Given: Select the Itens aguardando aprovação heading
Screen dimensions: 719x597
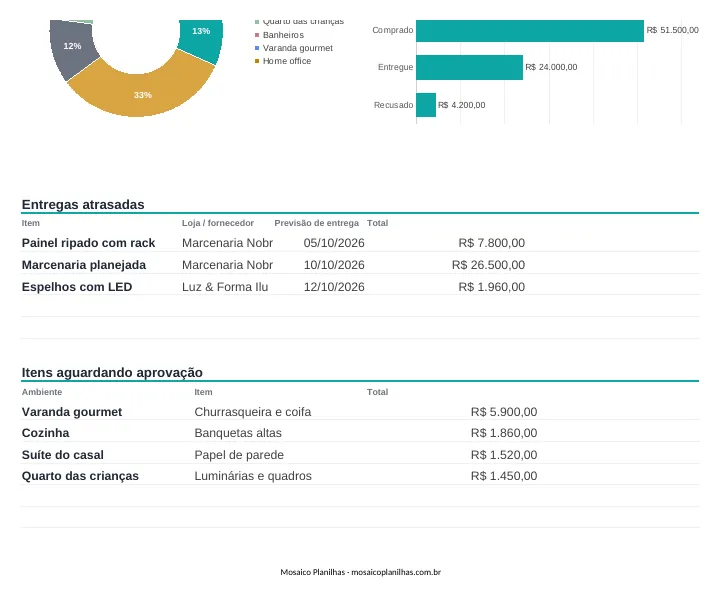Looking at the screenshot, I should coord(112,372).
